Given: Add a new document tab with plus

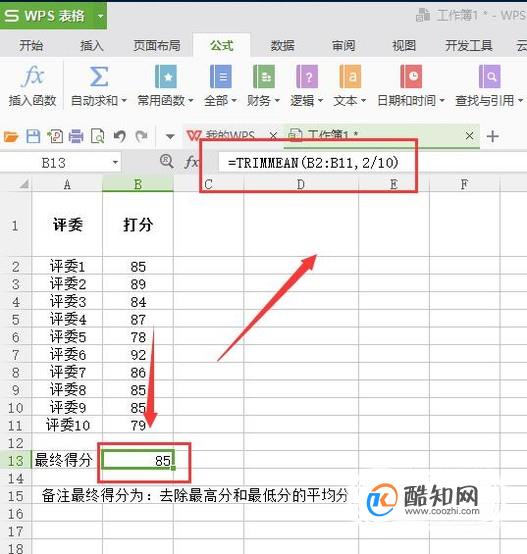Looking at the screenshot, I should pos(493,136).
